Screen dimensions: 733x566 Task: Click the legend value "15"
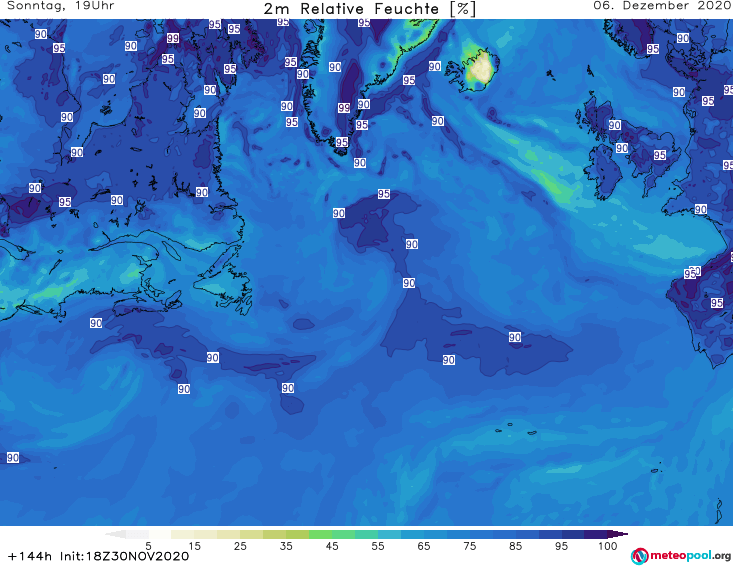pyautogui.click(x=194, y=546)
